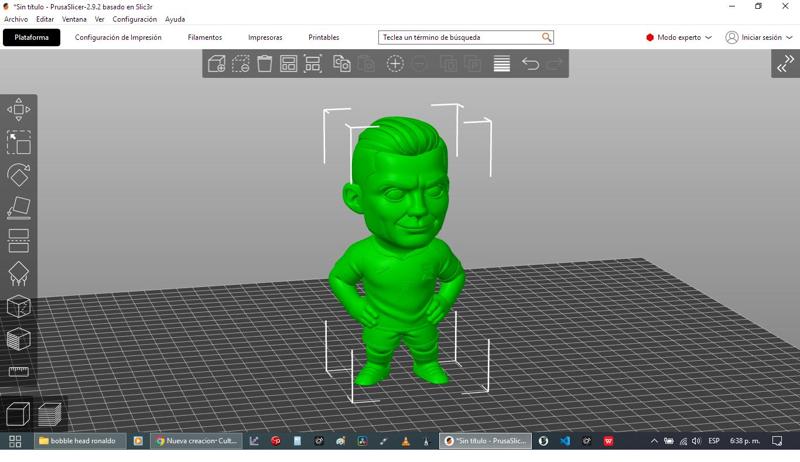Image resolution: width=800 pixels, height=462 pixels.
Task: Switch to sliced layers preview icon
Action: [x=50, y=414]
